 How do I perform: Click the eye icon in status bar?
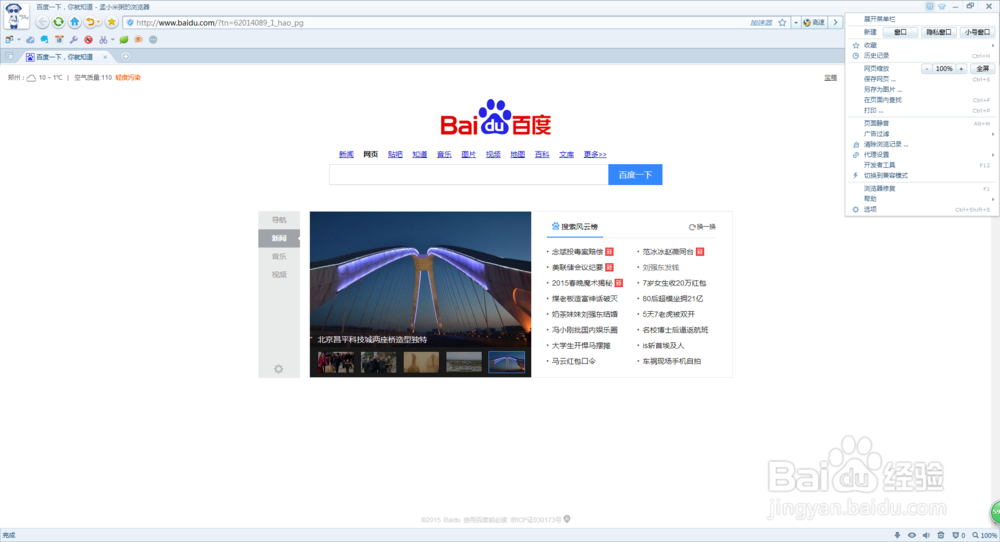912,535
